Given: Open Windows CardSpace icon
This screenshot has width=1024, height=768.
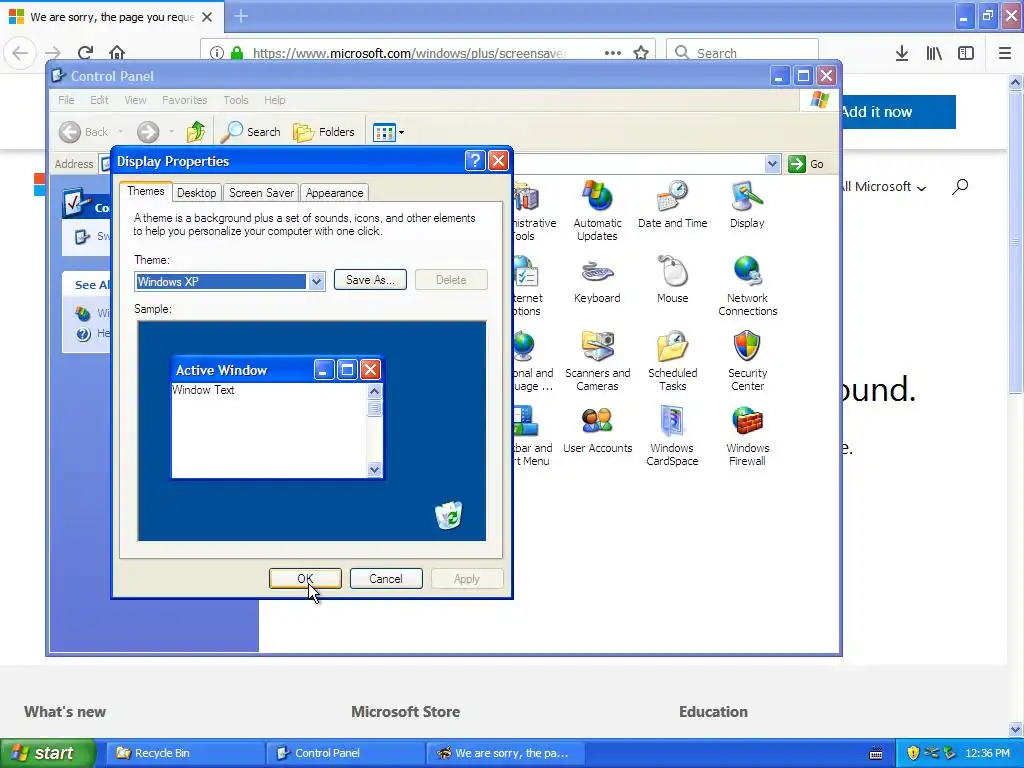Looking at the screenshot, I should 672,436.
